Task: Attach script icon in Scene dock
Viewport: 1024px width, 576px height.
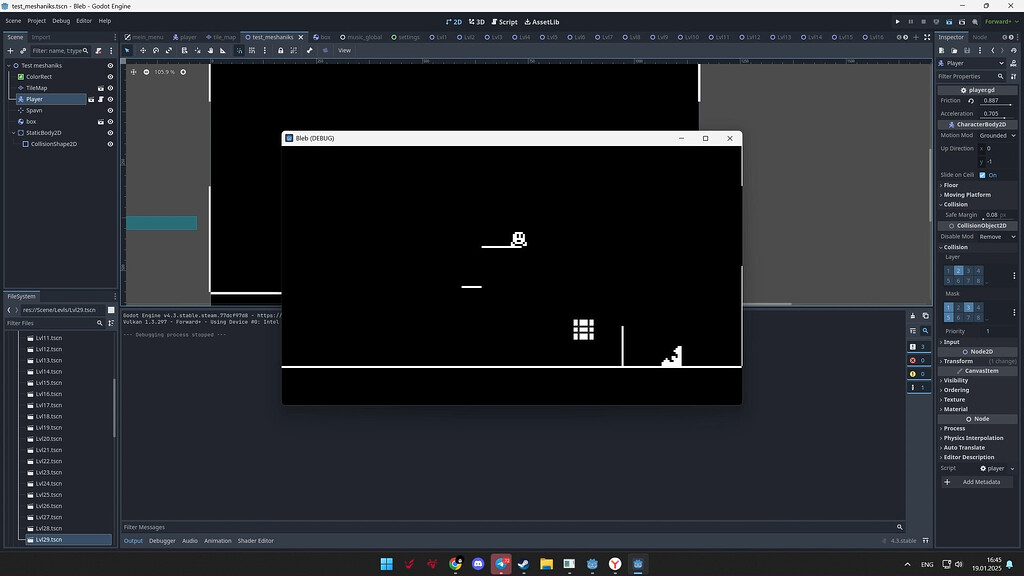Action: (99, 50)
